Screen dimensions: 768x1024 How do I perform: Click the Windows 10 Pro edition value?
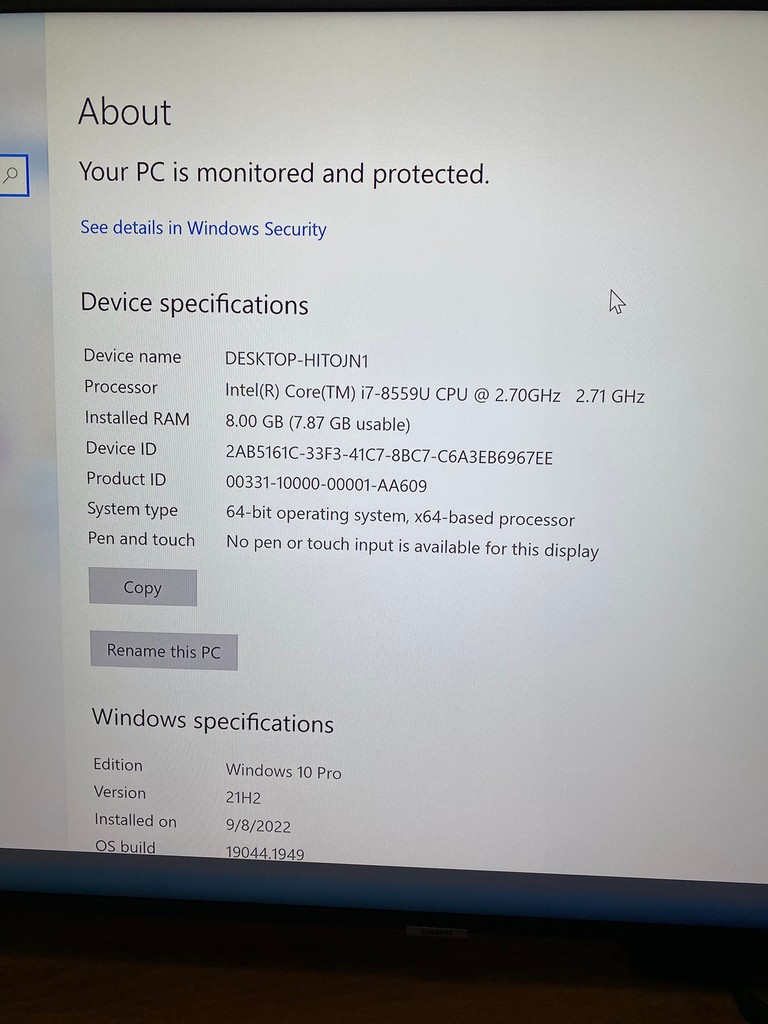(x=283, y=771)
